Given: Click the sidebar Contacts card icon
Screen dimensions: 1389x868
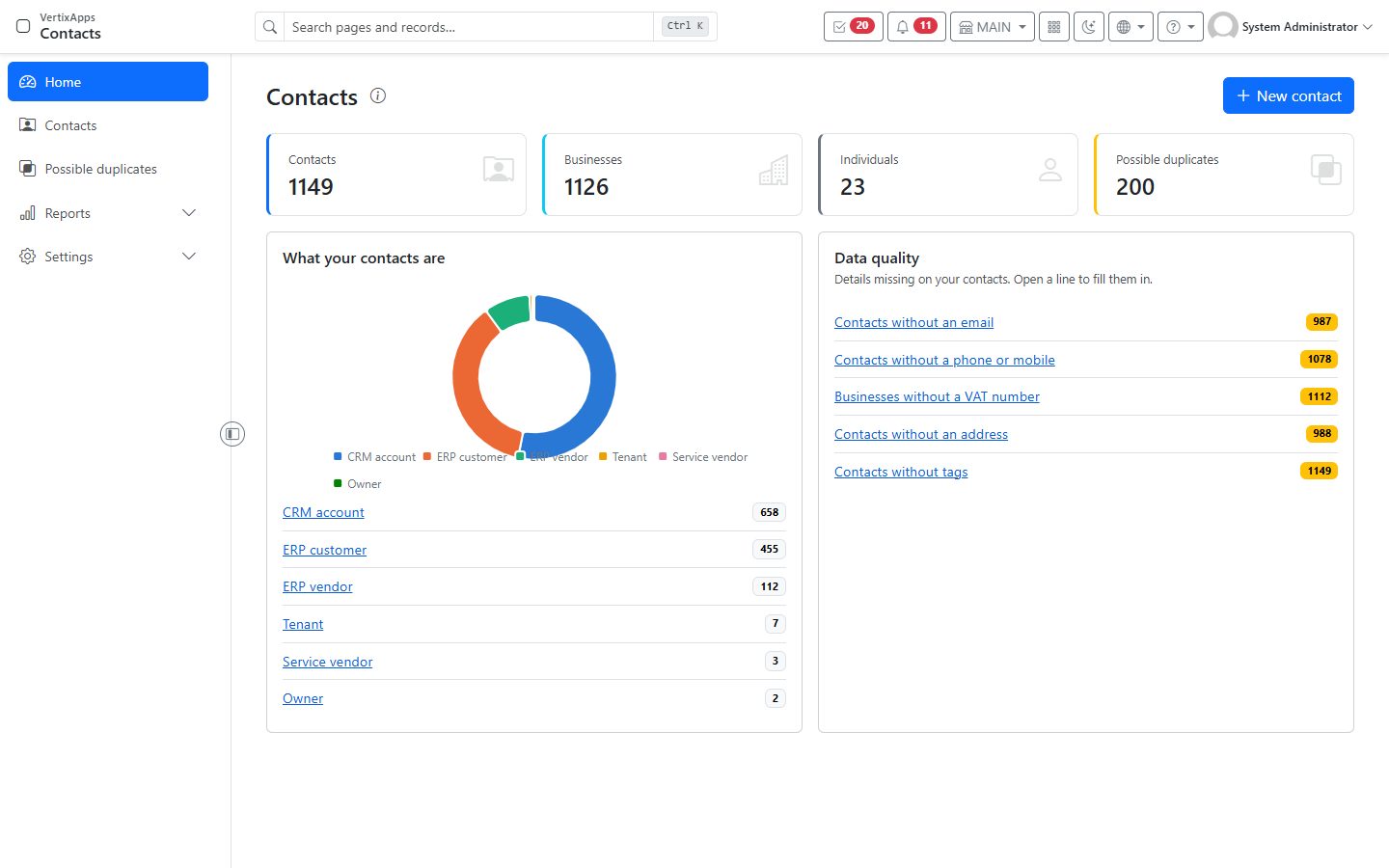Looking at the screenshot, I should (28, 125).
